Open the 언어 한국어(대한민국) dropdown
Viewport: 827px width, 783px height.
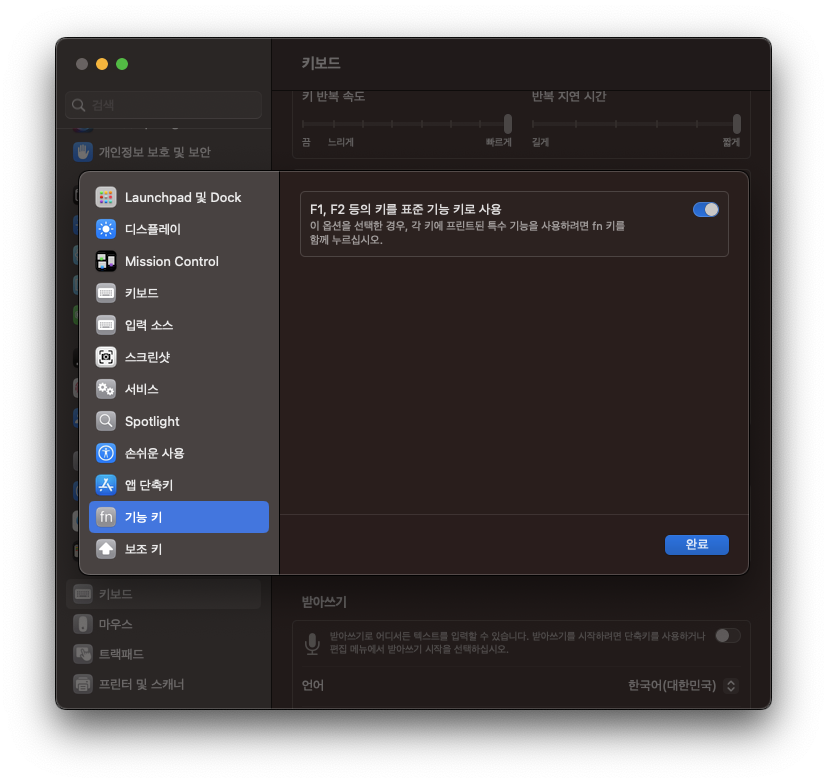(682, 685)
